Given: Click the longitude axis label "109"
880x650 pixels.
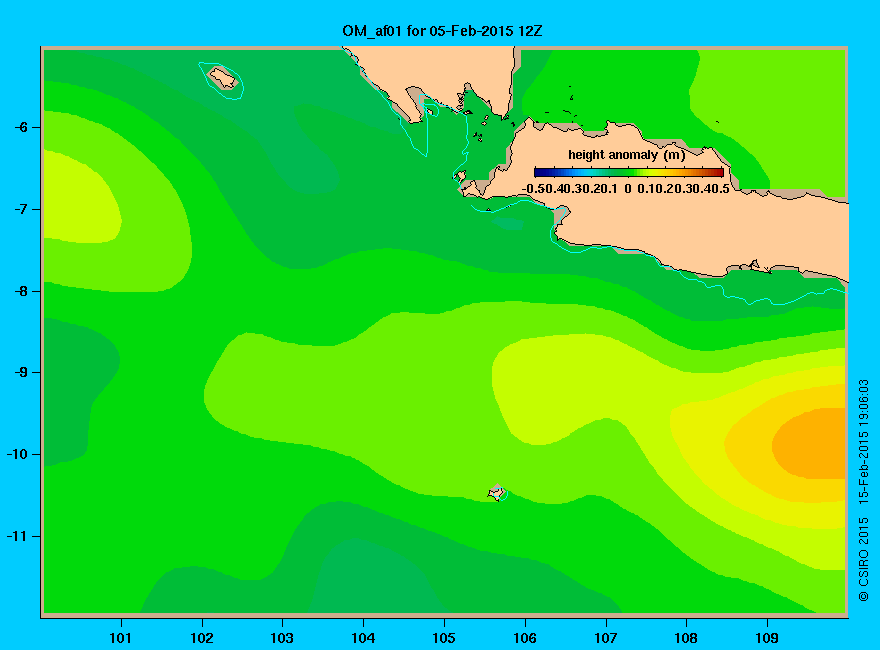Looking at the screenshot, I should pos(767,638).
